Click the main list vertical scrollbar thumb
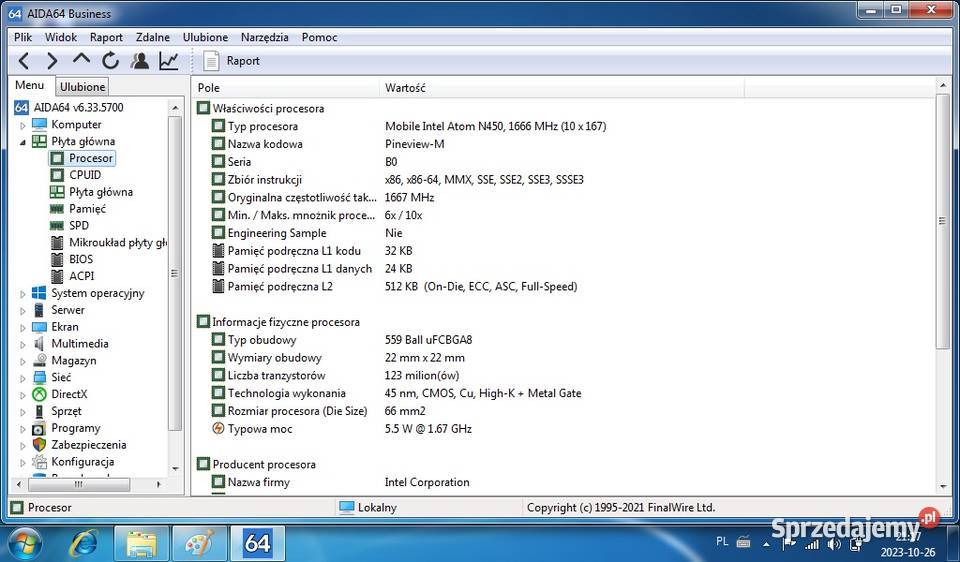 942,222
